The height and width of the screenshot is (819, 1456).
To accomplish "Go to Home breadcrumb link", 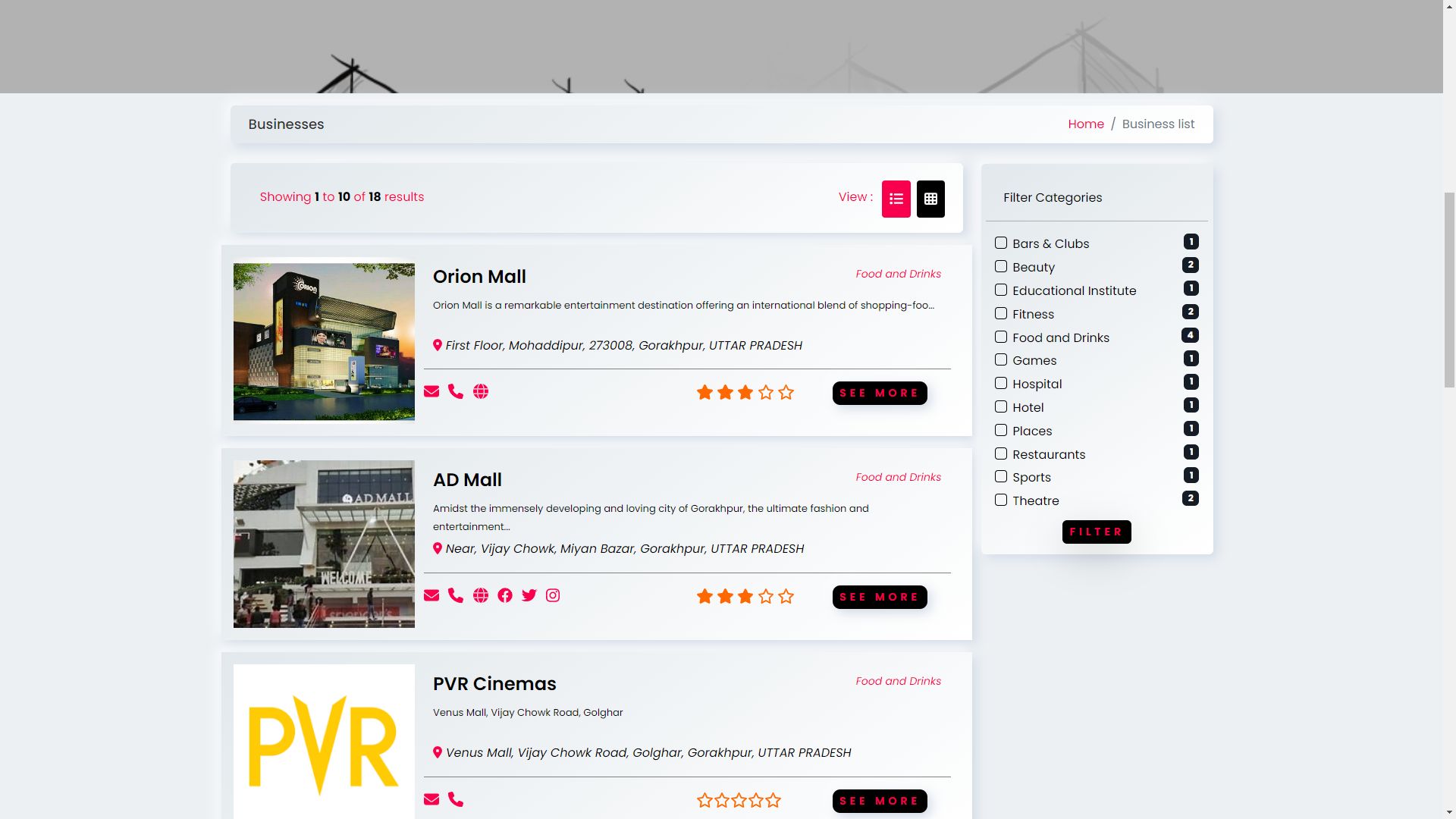I will pos(1086,124).
